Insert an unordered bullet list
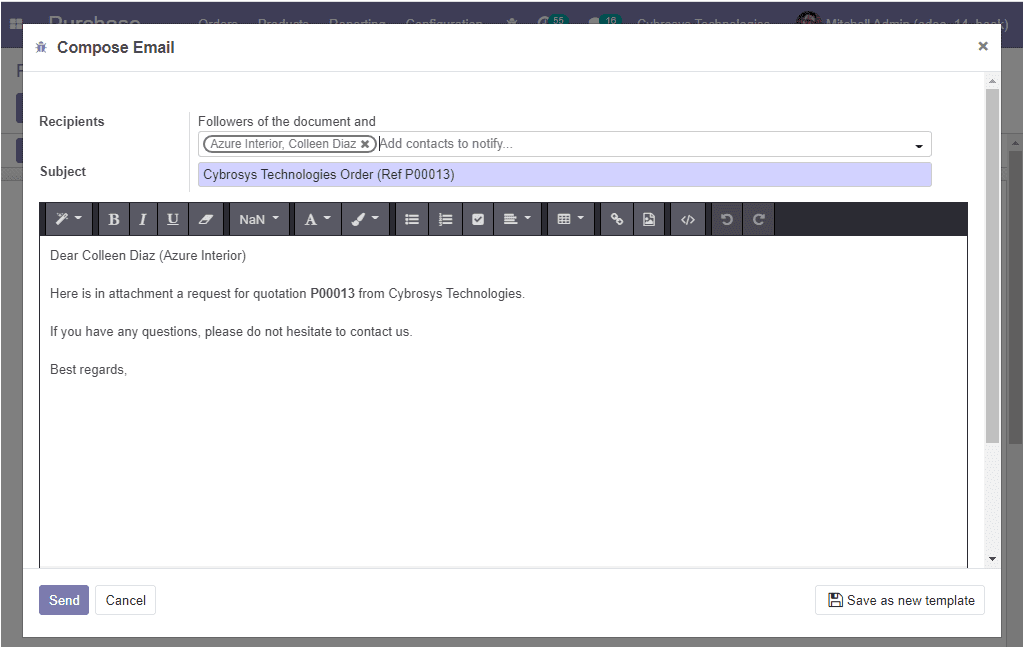Image resolution: width=1024 pixels, height=648 pixels. (x=411, y=219)
